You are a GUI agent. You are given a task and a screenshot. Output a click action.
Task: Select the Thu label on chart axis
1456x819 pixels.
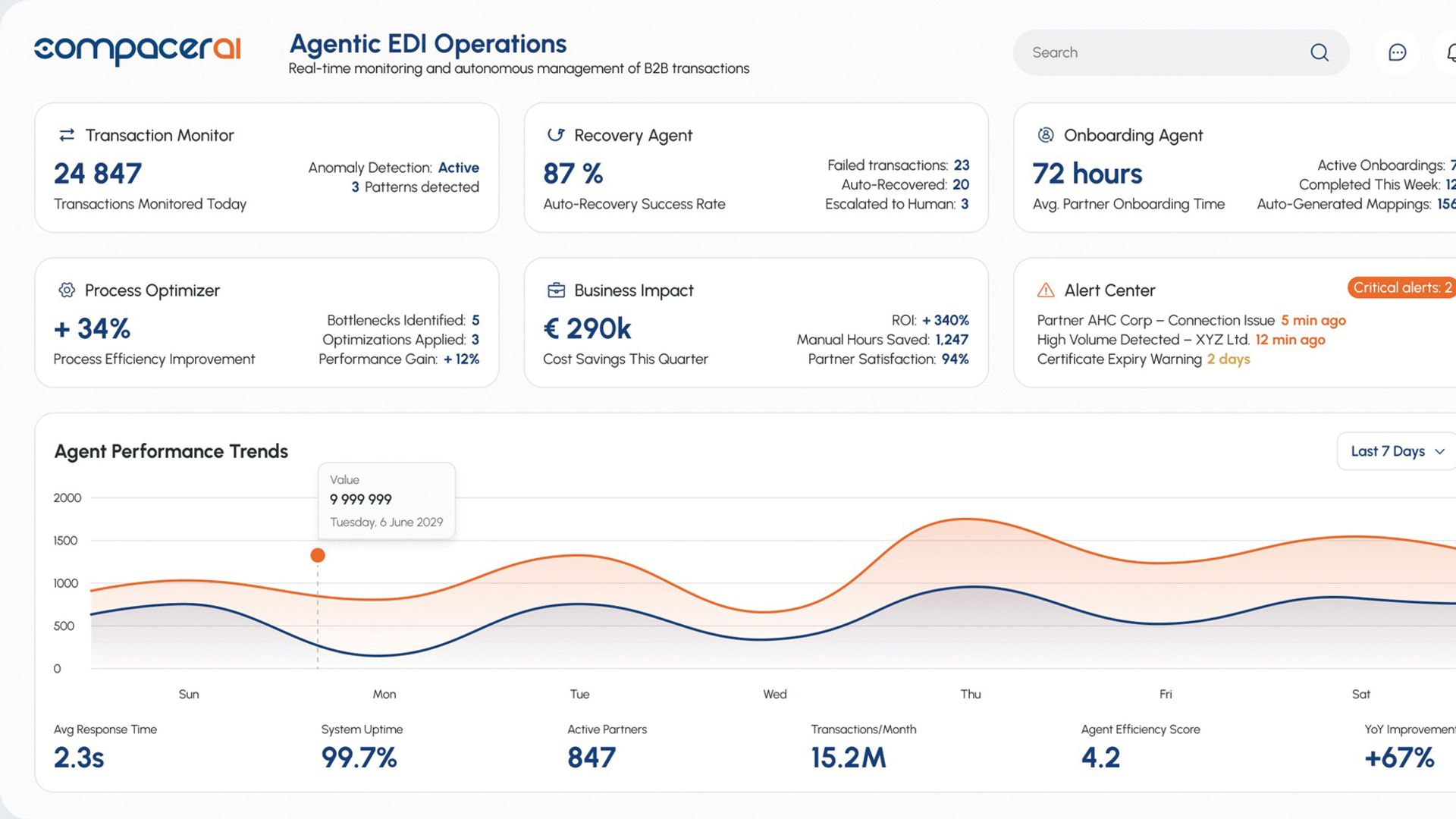971,694
